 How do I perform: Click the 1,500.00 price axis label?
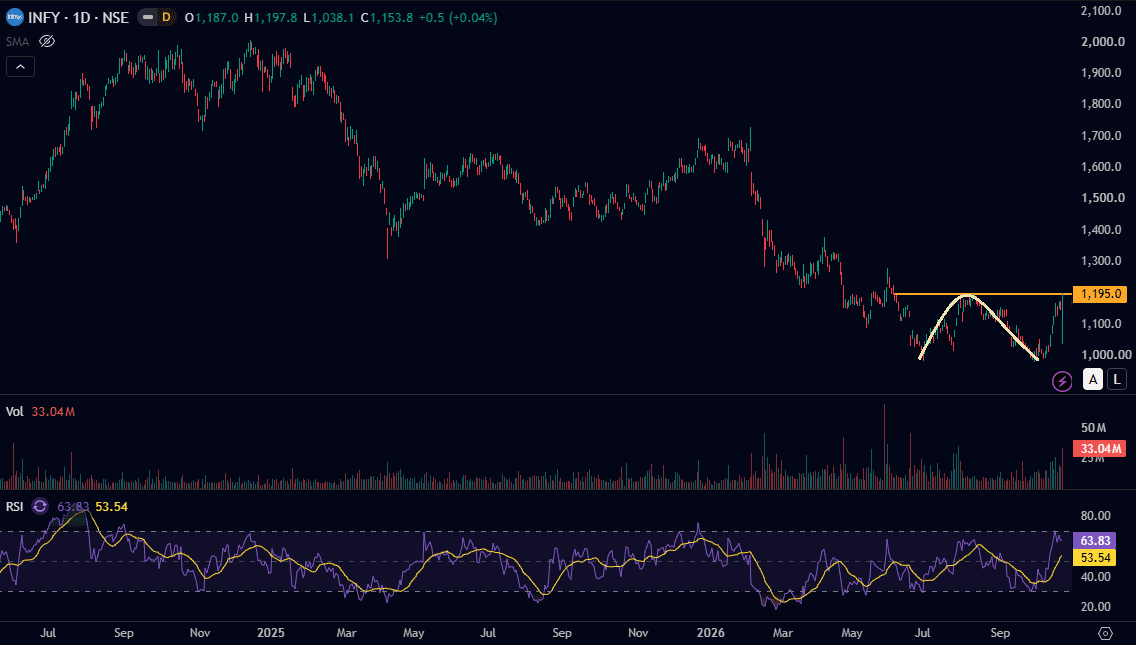(x=1103, y=198)
